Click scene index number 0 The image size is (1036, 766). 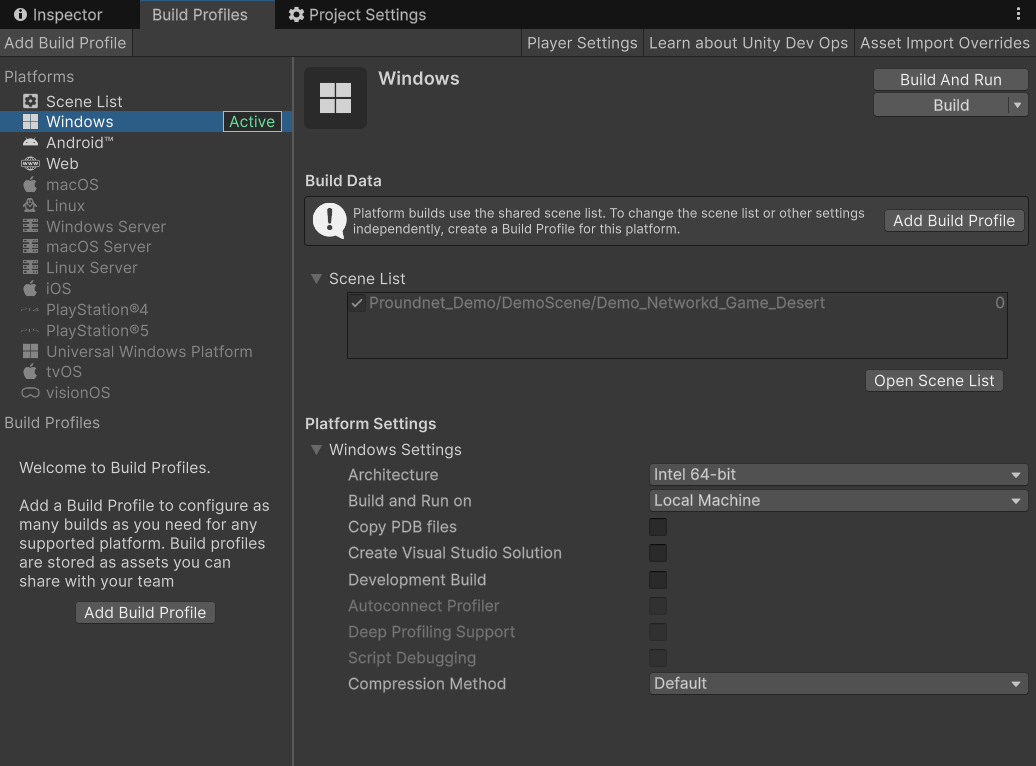[1000, 303]
